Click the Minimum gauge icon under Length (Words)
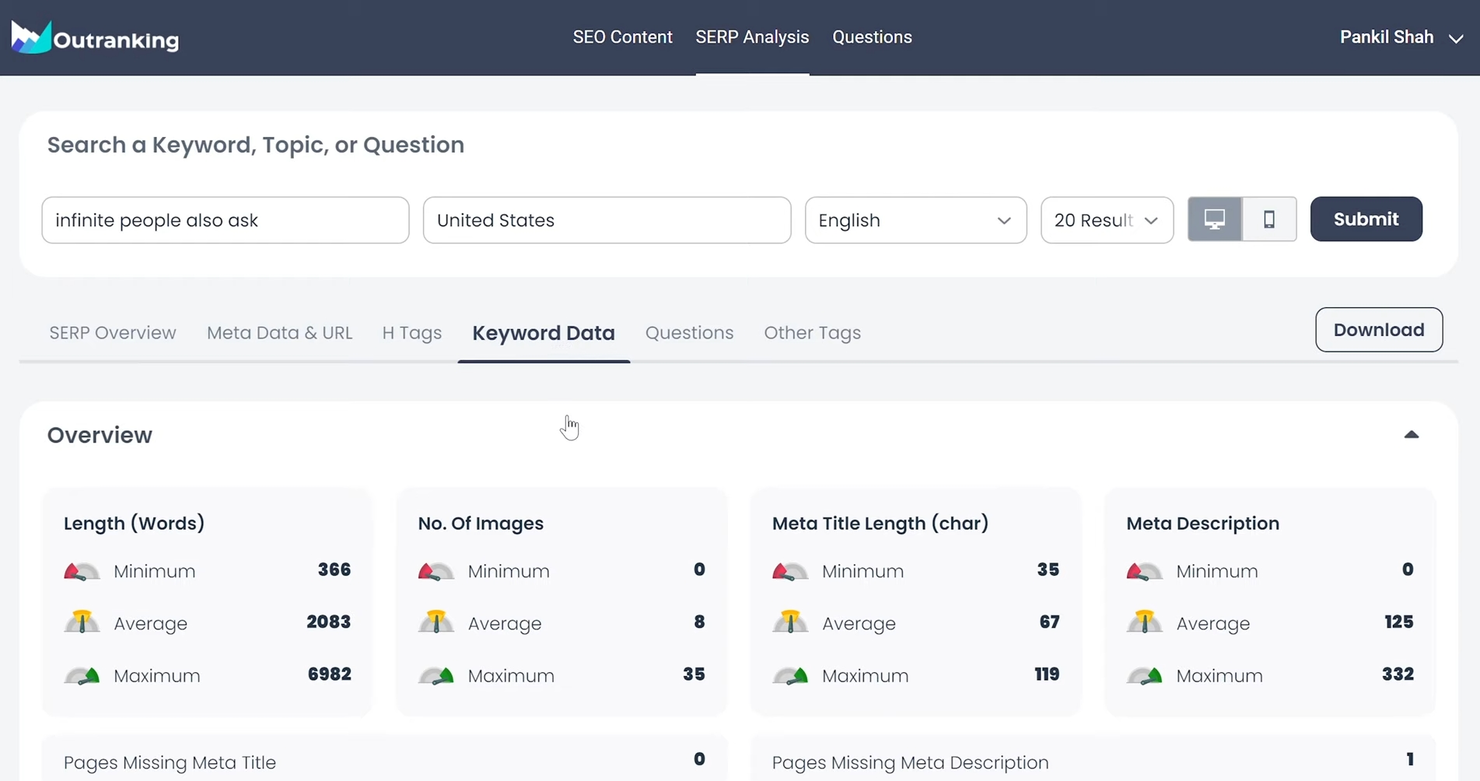 pos(82,570)
